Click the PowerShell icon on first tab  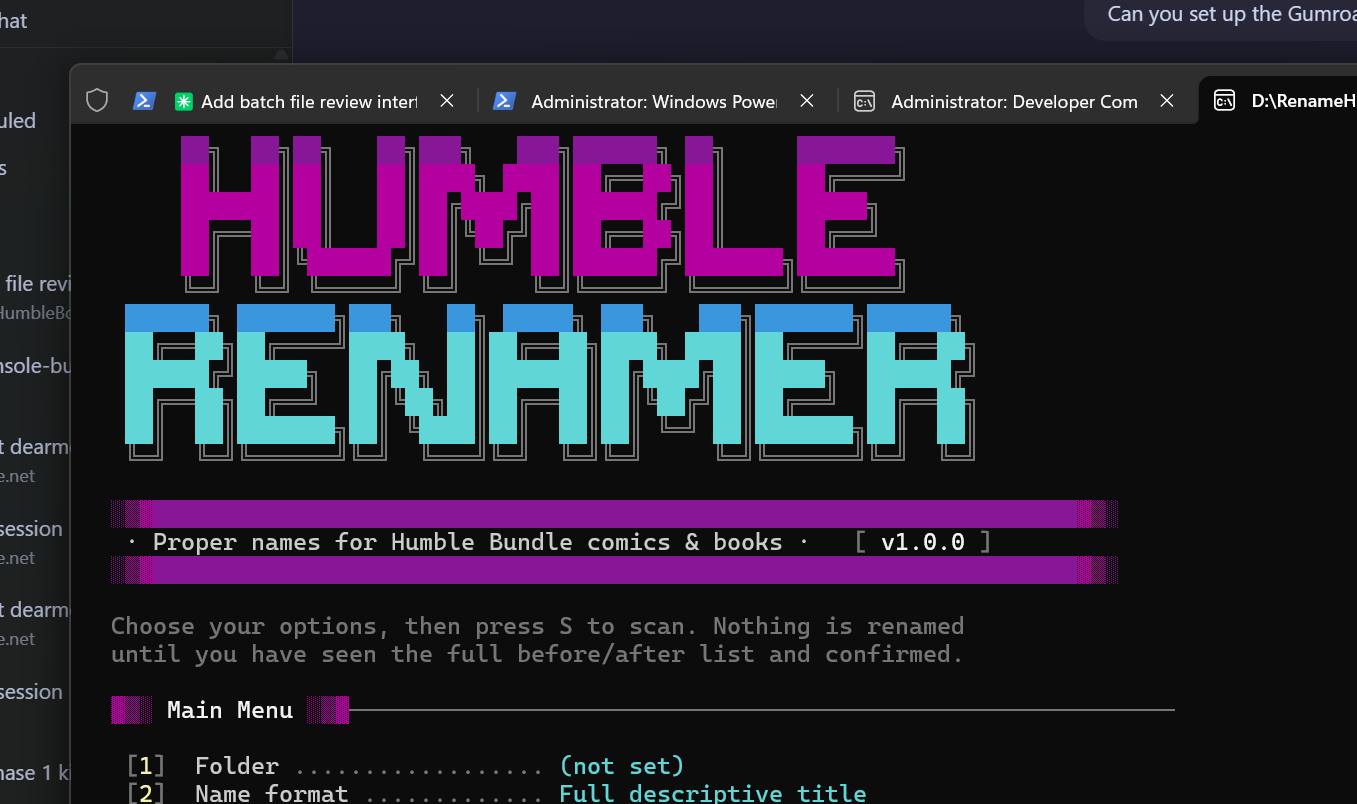(x=144, y=101)
